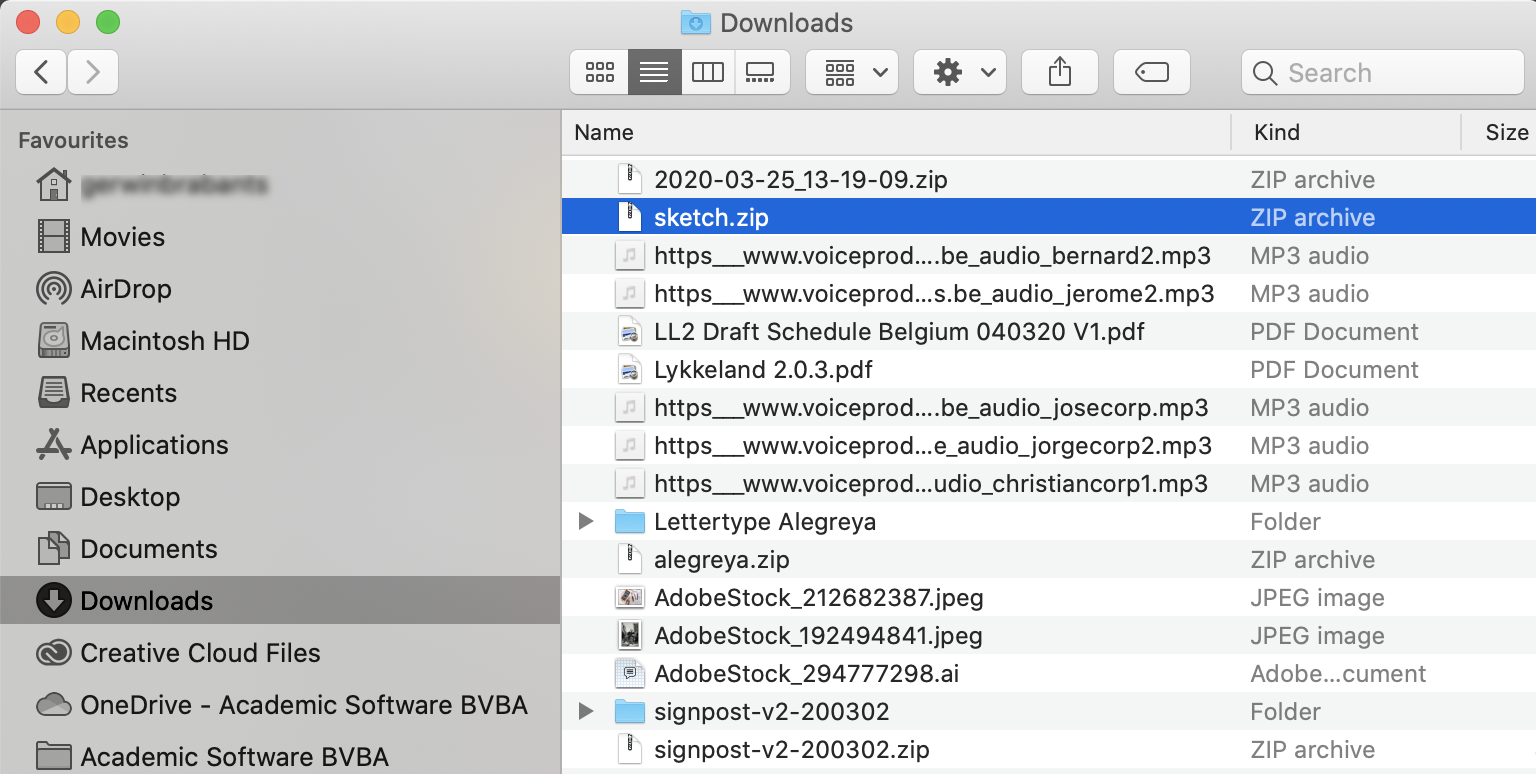Open Desktop in the sidebar

tap(280, 497)
